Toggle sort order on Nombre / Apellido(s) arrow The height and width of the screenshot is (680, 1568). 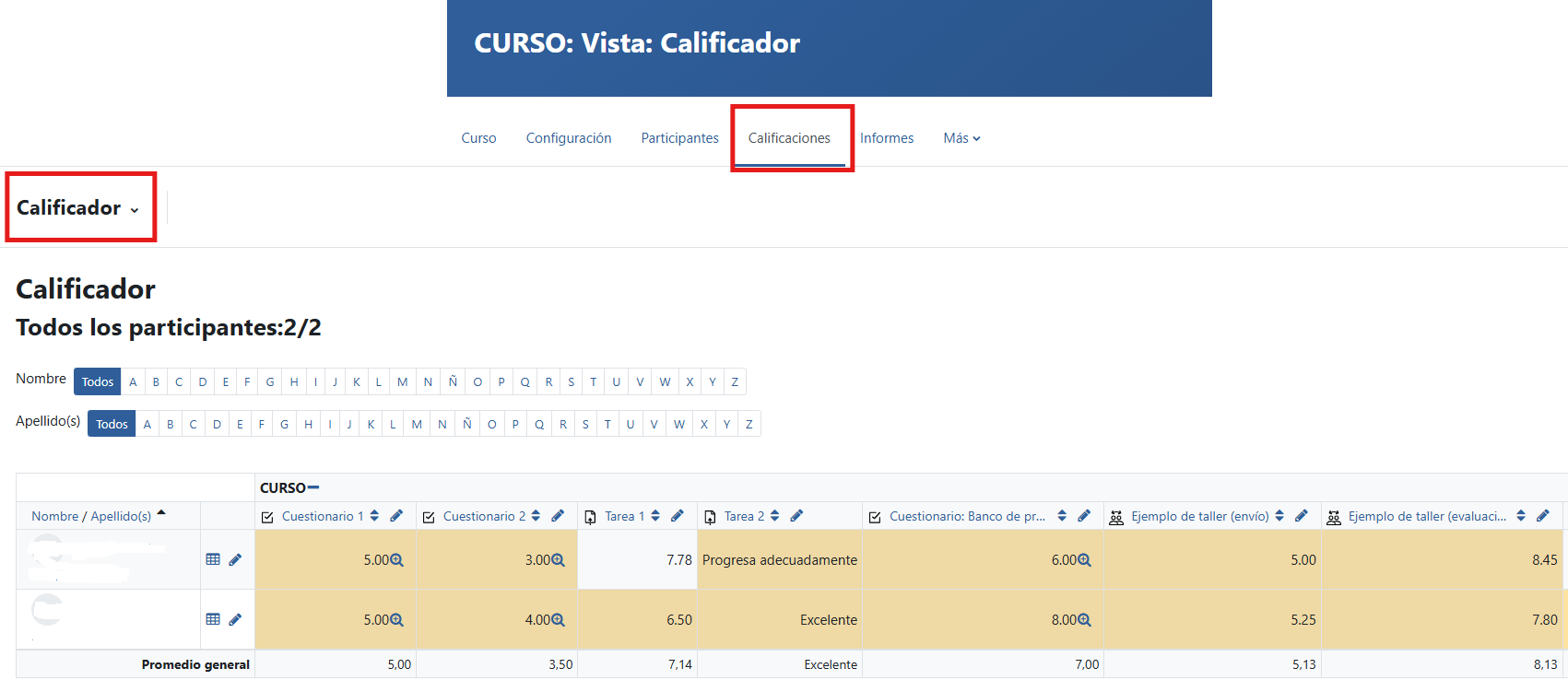pos(161,513)
